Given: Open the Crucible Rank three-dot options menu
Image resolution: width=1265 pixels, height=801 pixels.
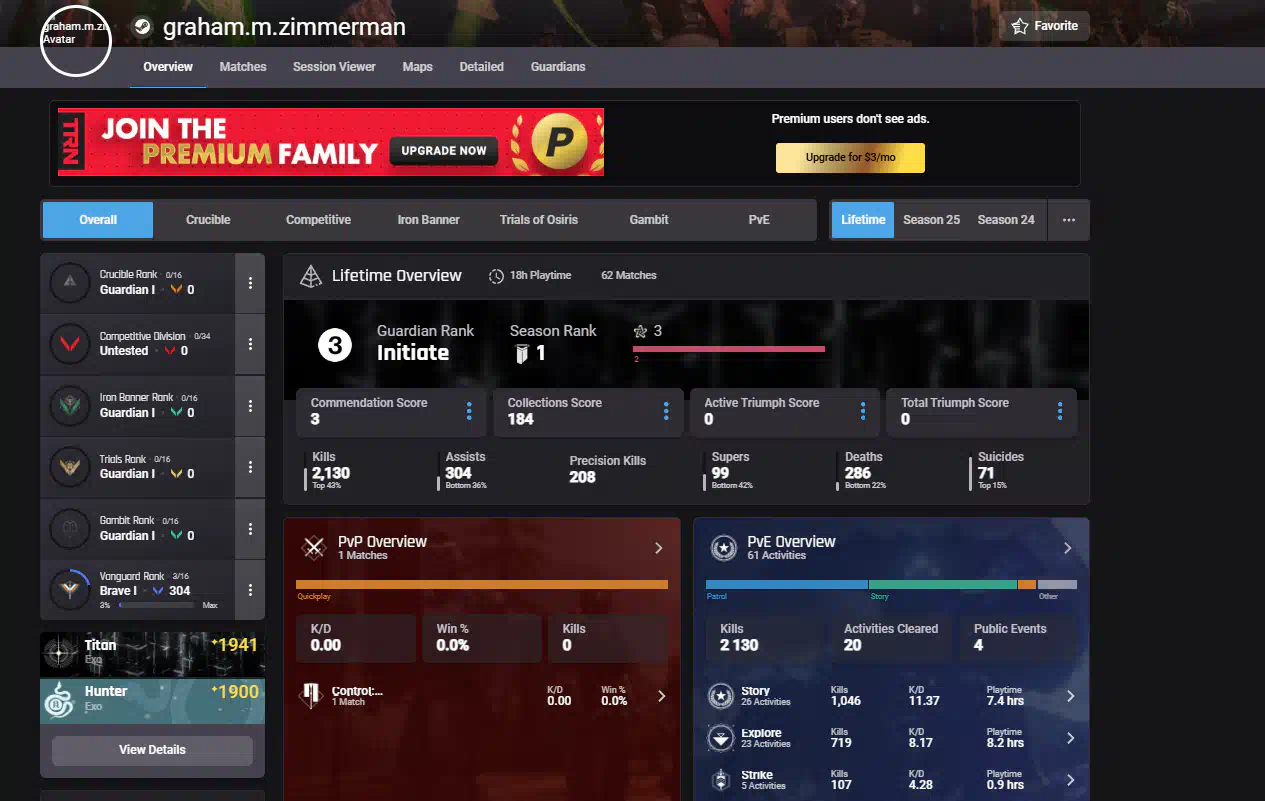Looking at the screenshot, I should 250,283.
